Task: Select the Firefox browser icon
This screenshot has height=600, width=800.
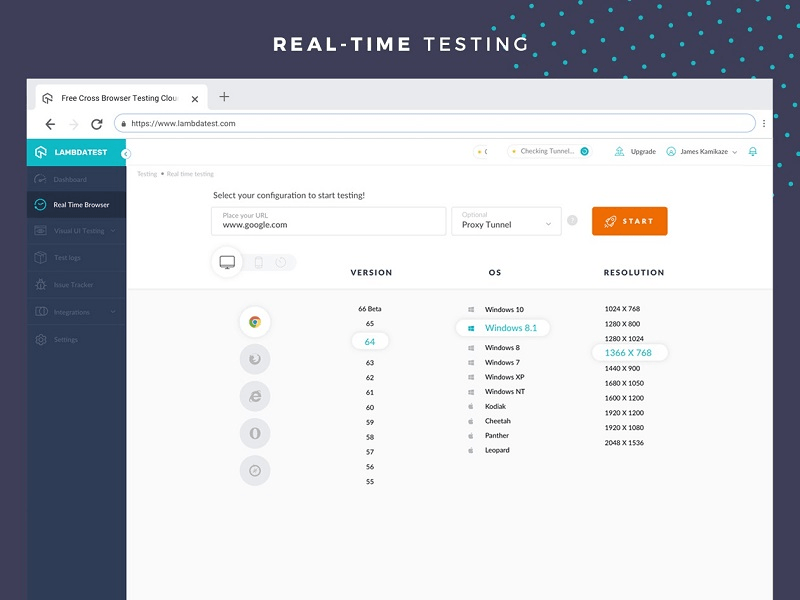Action: [x=255, y=359]
